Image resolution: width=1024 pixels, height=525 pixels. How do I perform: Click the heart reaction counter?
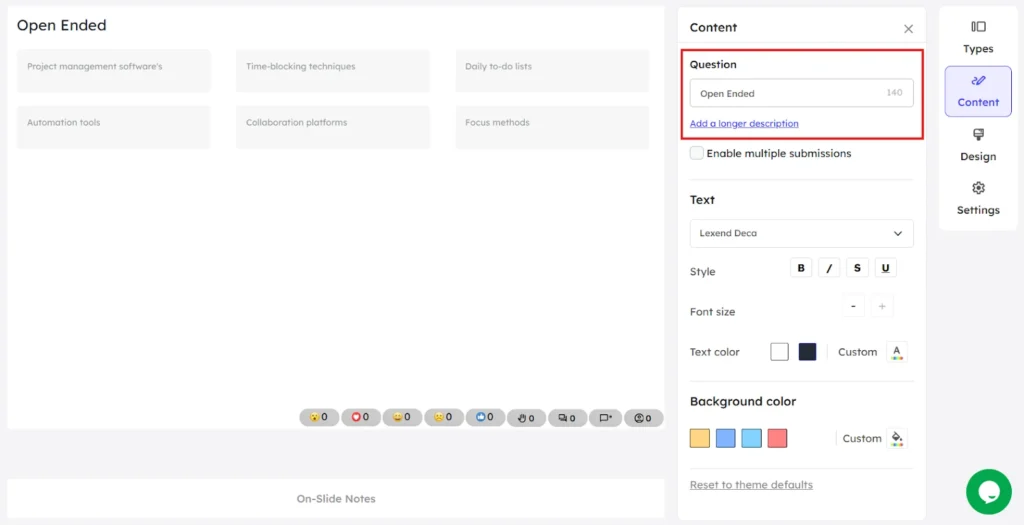click(x=360, y=417)
